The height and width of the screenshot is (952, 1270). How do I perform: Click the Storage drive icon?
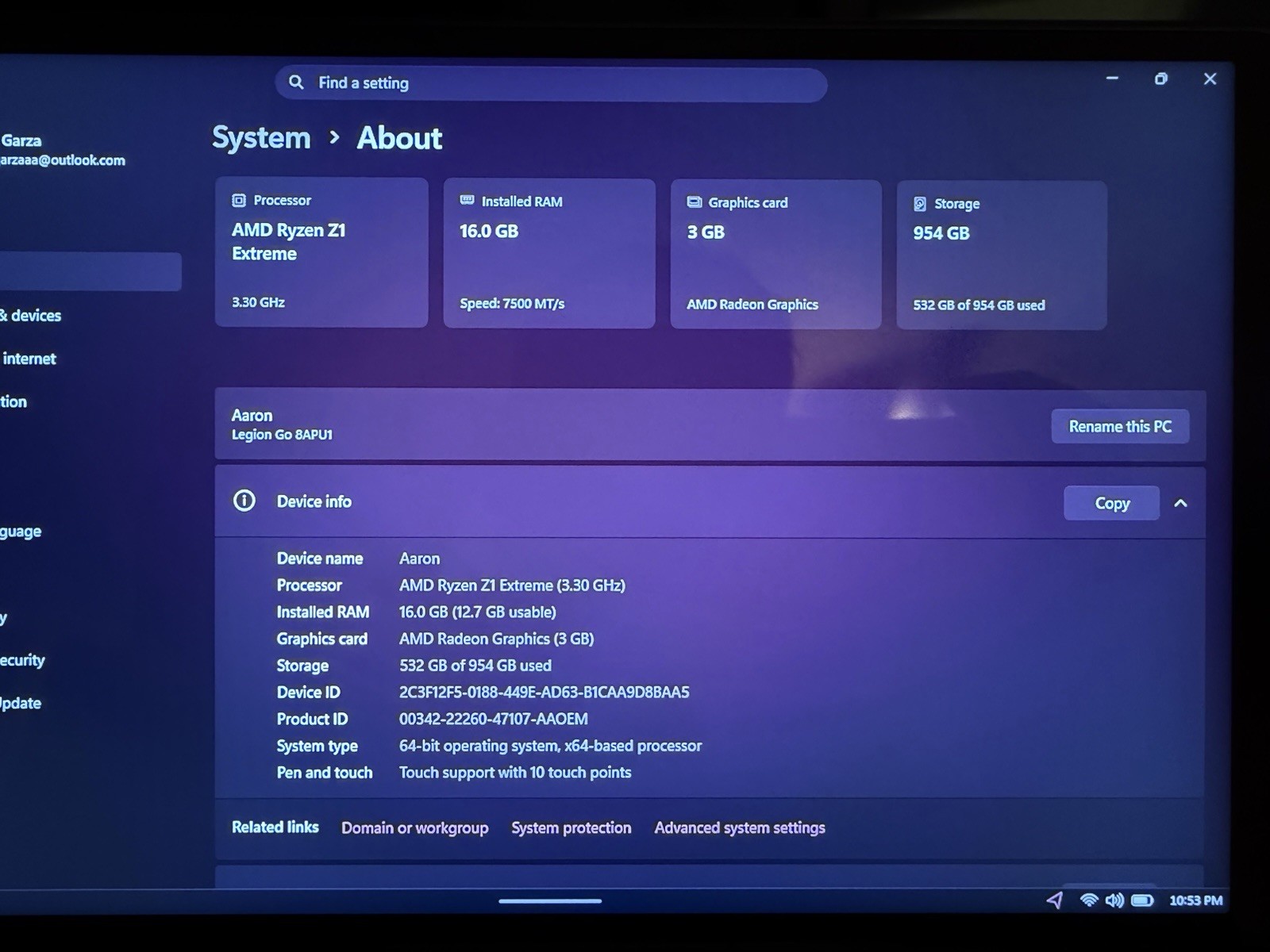920,204
